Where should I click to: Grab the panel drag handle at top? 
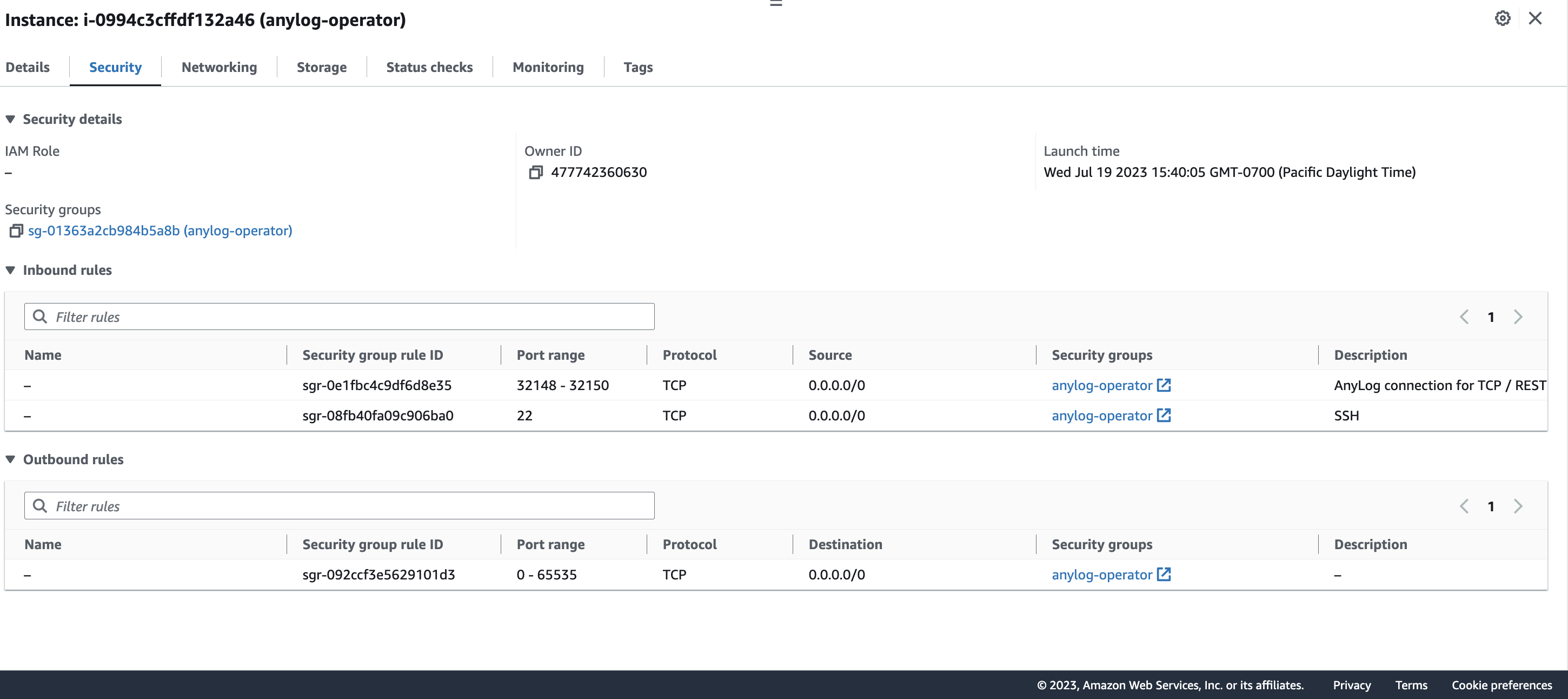point(776,3)
